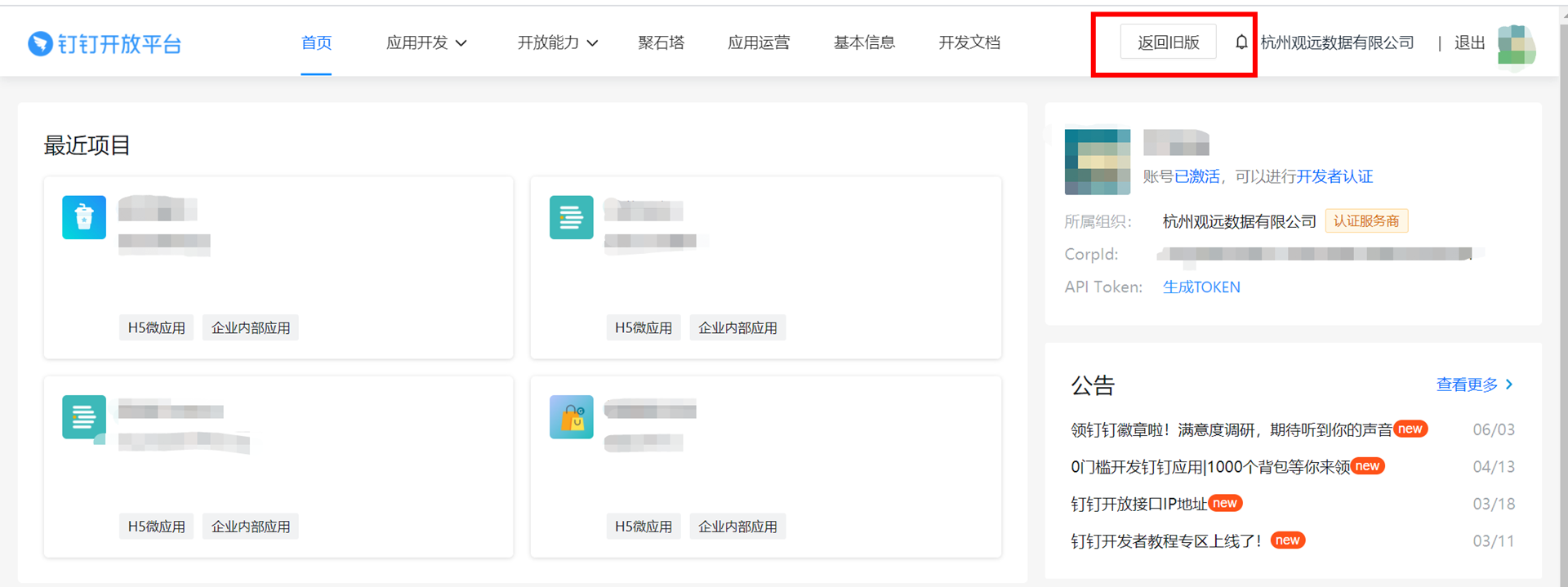Click the 返回旧版 button

click(1169, 42)
